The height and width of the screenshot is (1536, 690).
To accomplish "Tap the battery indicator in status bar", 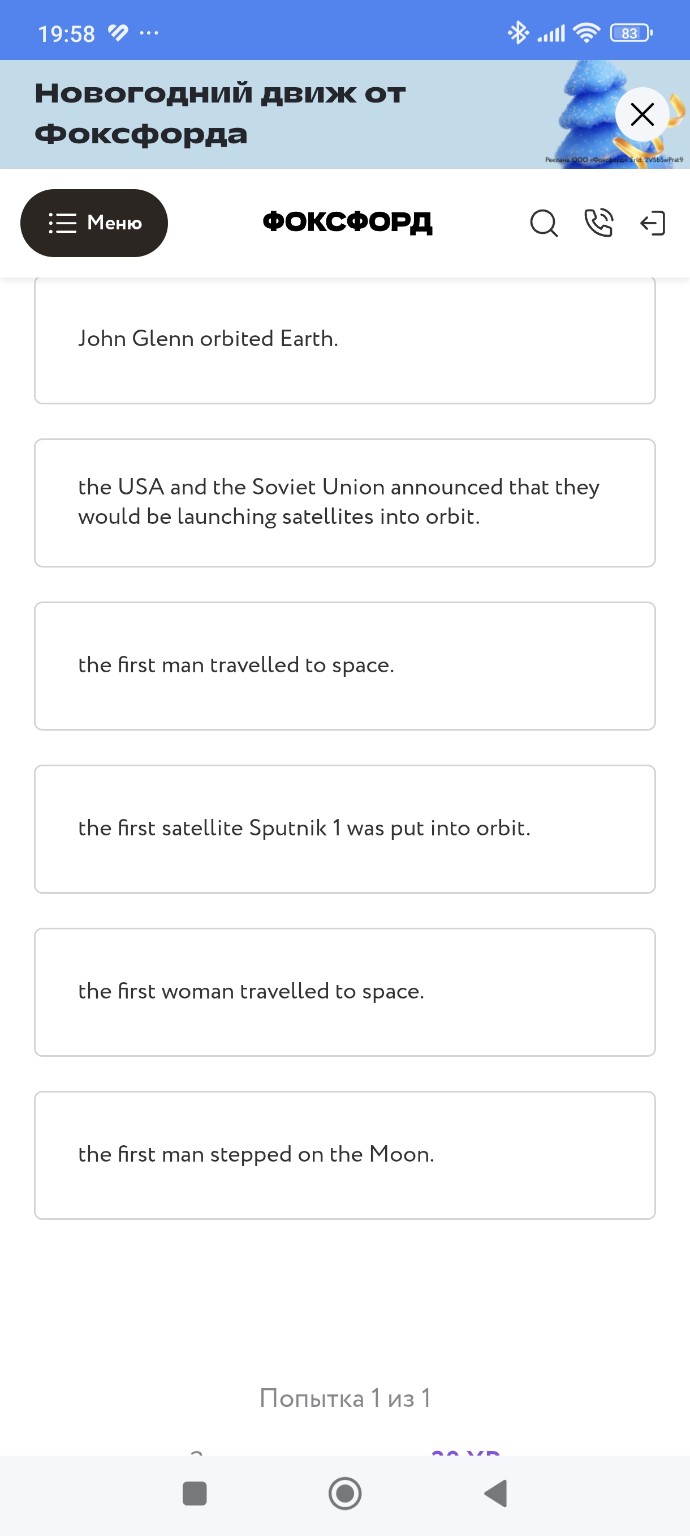I will pos(630,33).
